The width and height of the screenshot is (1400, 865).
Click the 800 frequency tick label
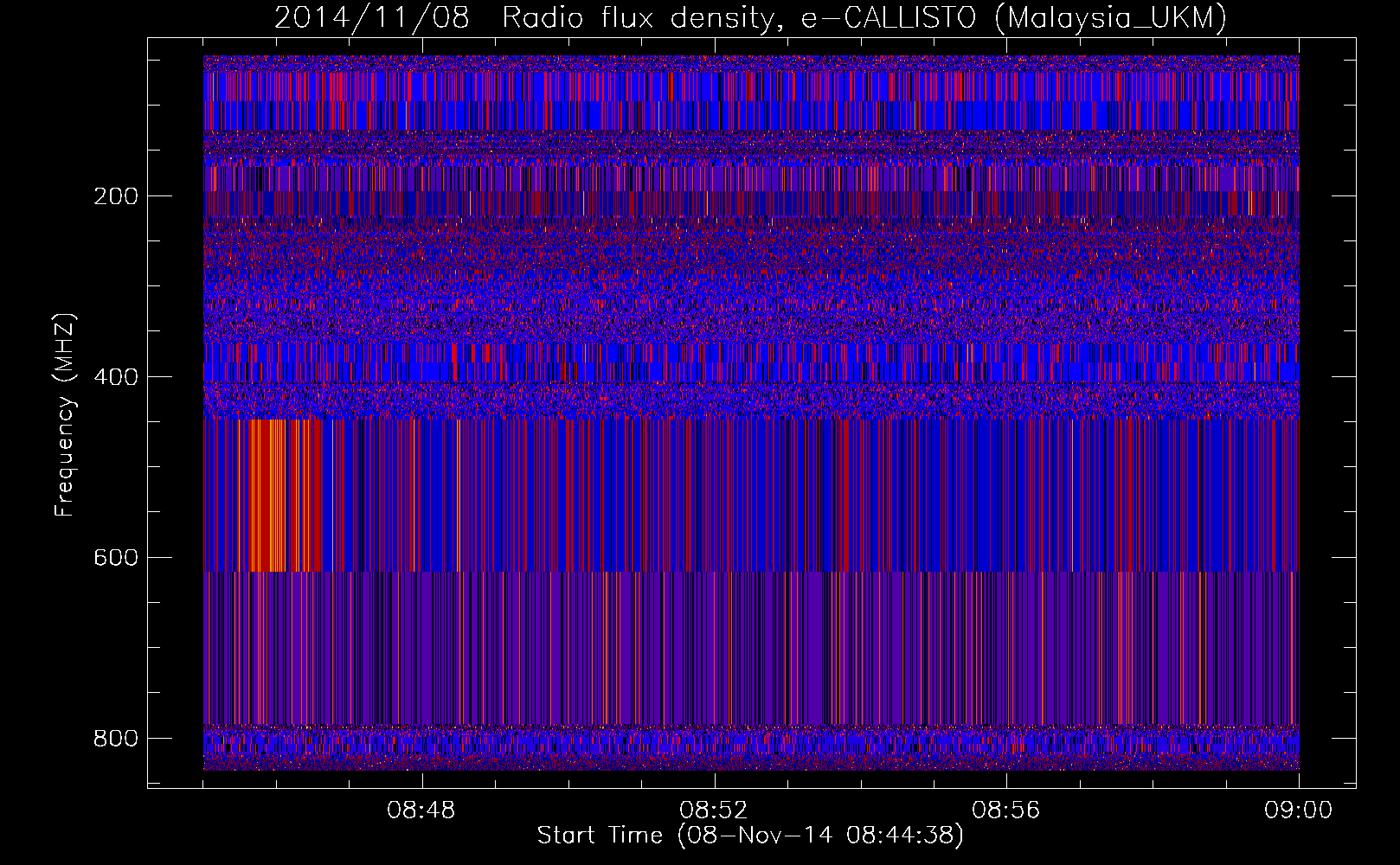coord(115,739)
